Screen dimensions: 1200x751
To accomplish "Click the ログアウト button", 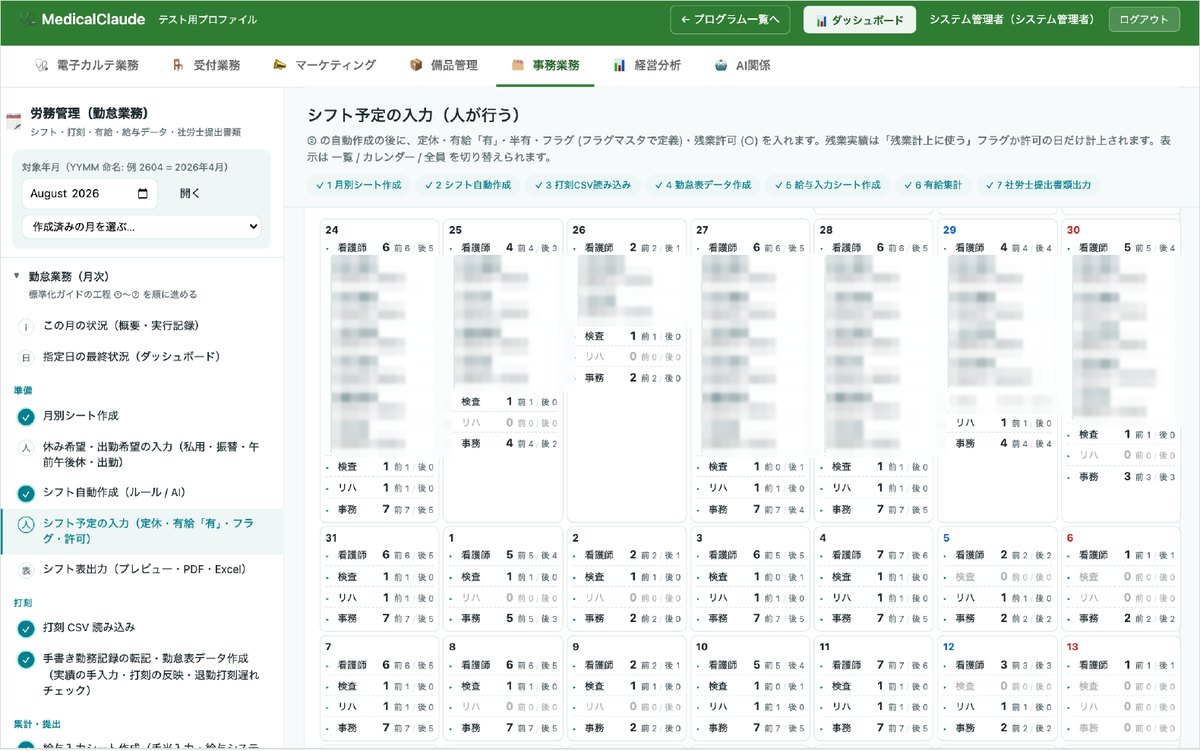I will point(1144,20).
